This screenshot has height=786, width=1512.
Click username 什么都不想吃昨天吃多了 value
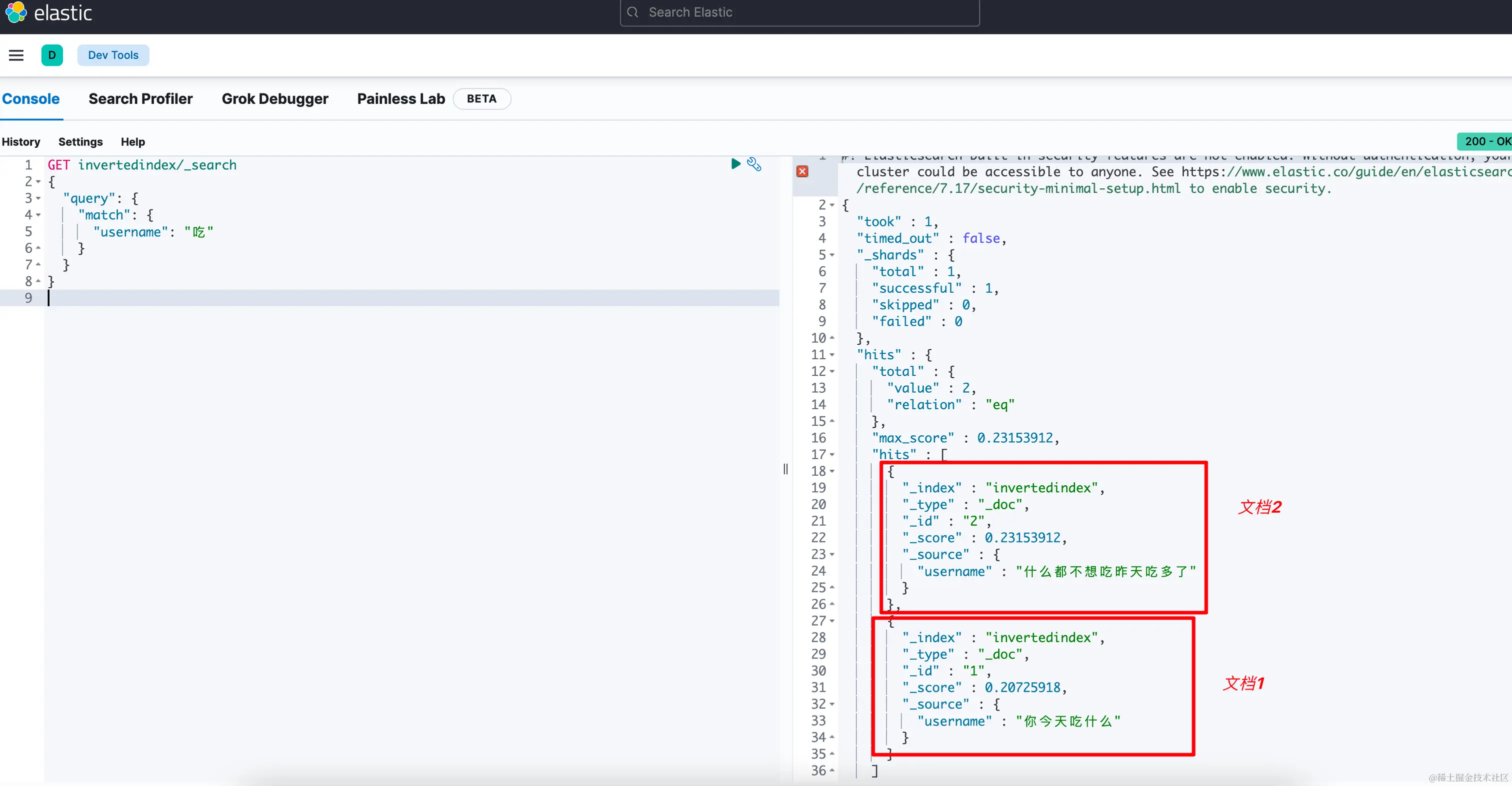1105,571
